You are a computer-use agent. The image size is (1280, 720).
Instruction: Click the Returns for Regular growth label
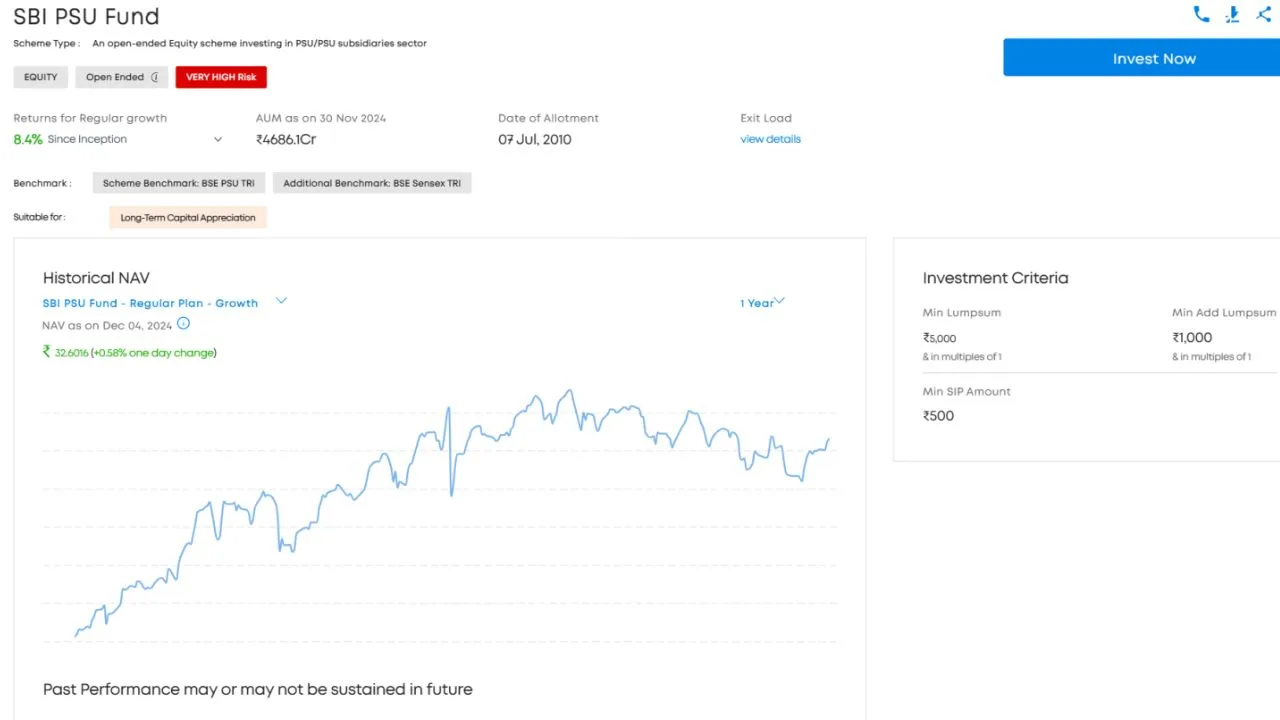90,118
